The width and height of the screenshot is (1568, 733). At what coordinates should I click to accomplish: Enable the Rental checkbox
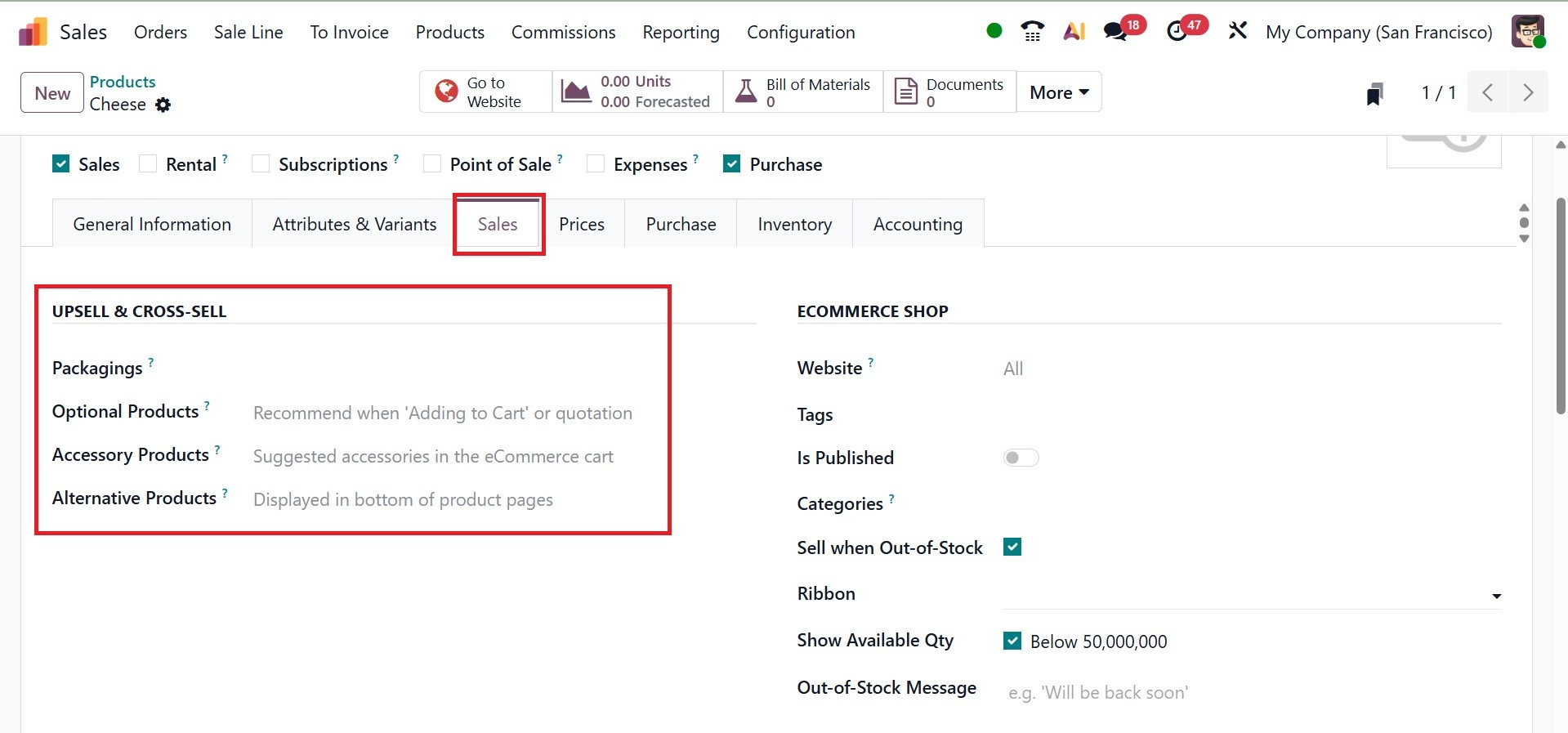pos(148,164)
